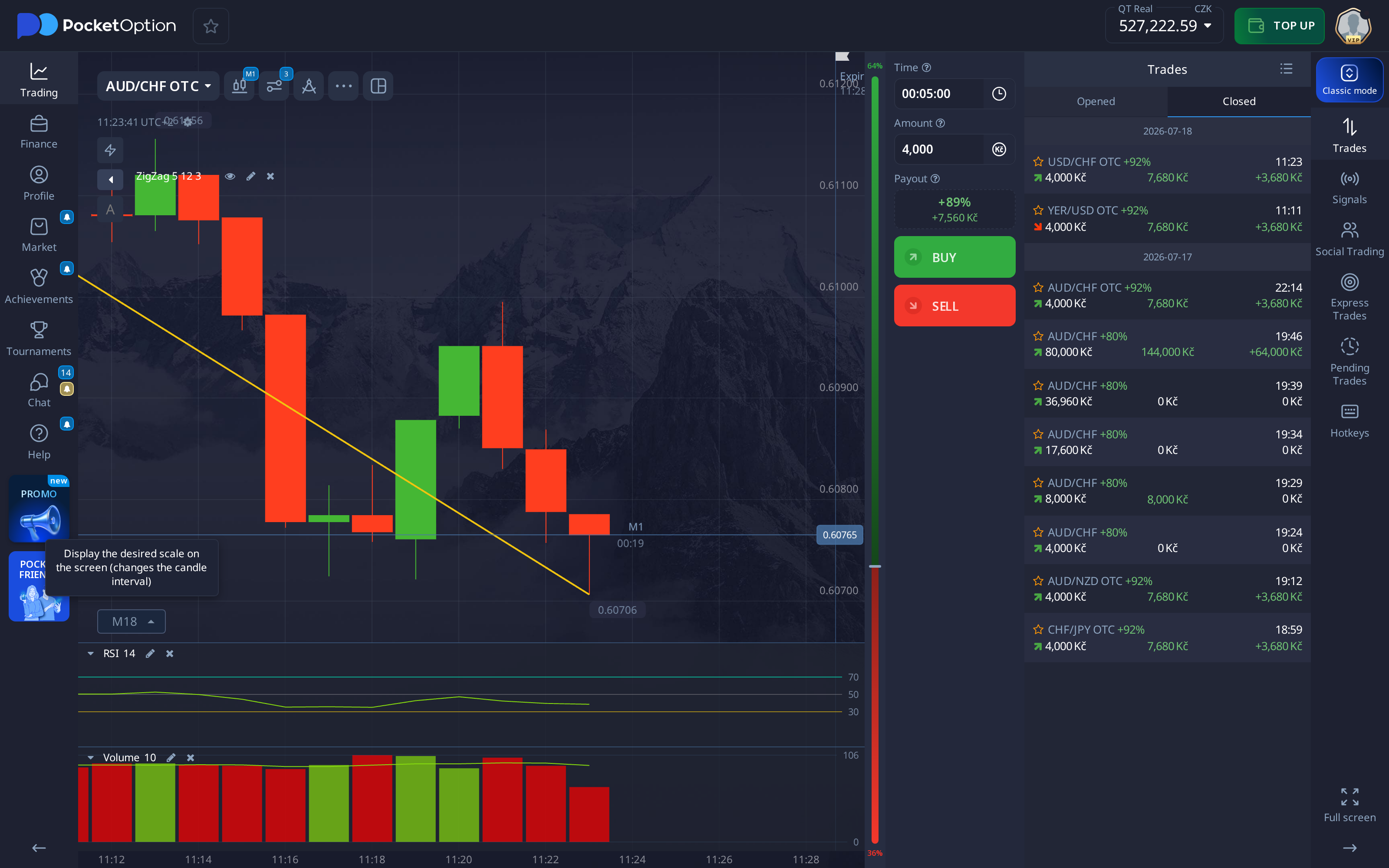Open the Achievements section

pos(39,287)
